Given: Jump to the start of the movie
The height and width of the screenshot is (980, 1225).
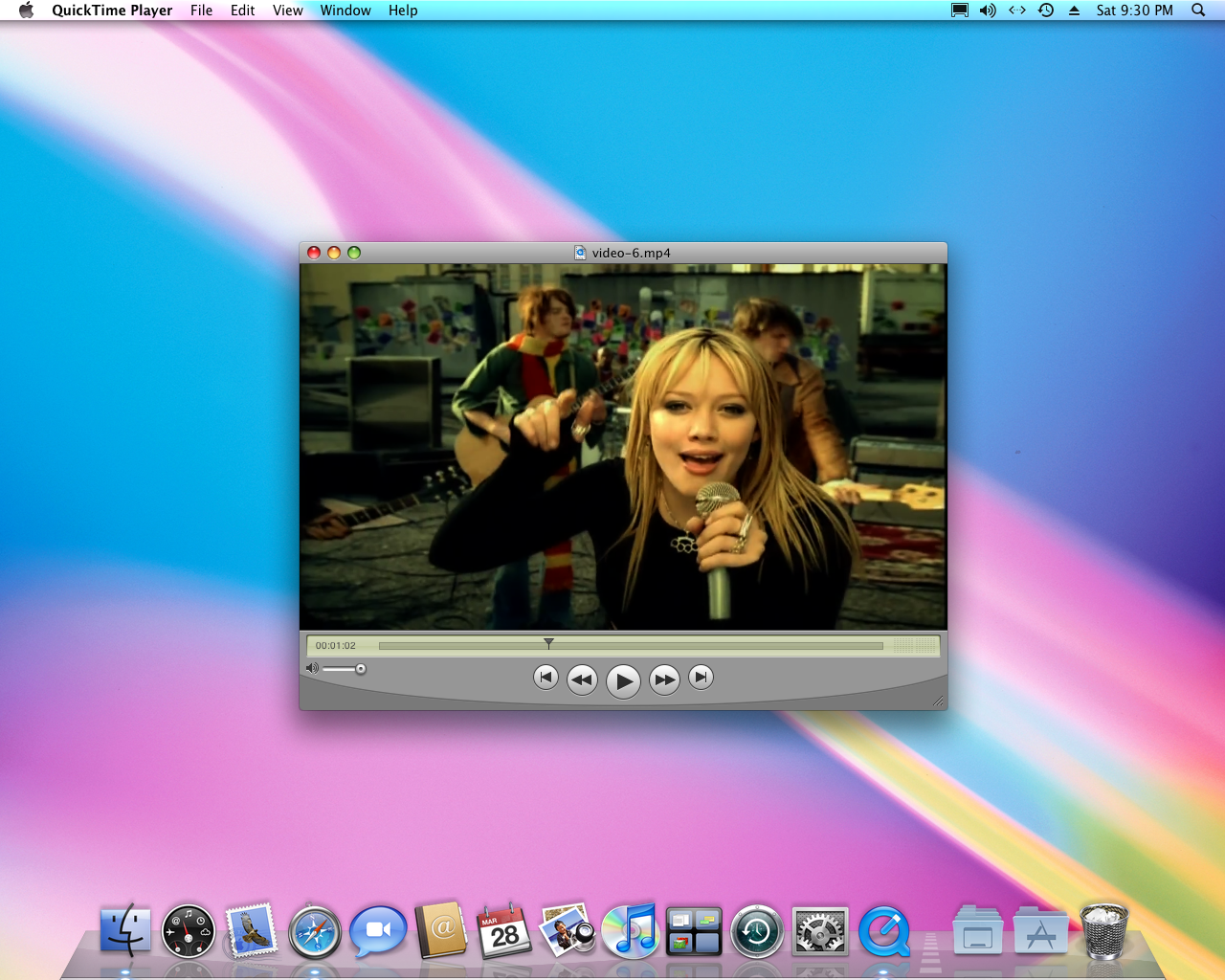Looking at the screenshot, I should tap(546, 678).
